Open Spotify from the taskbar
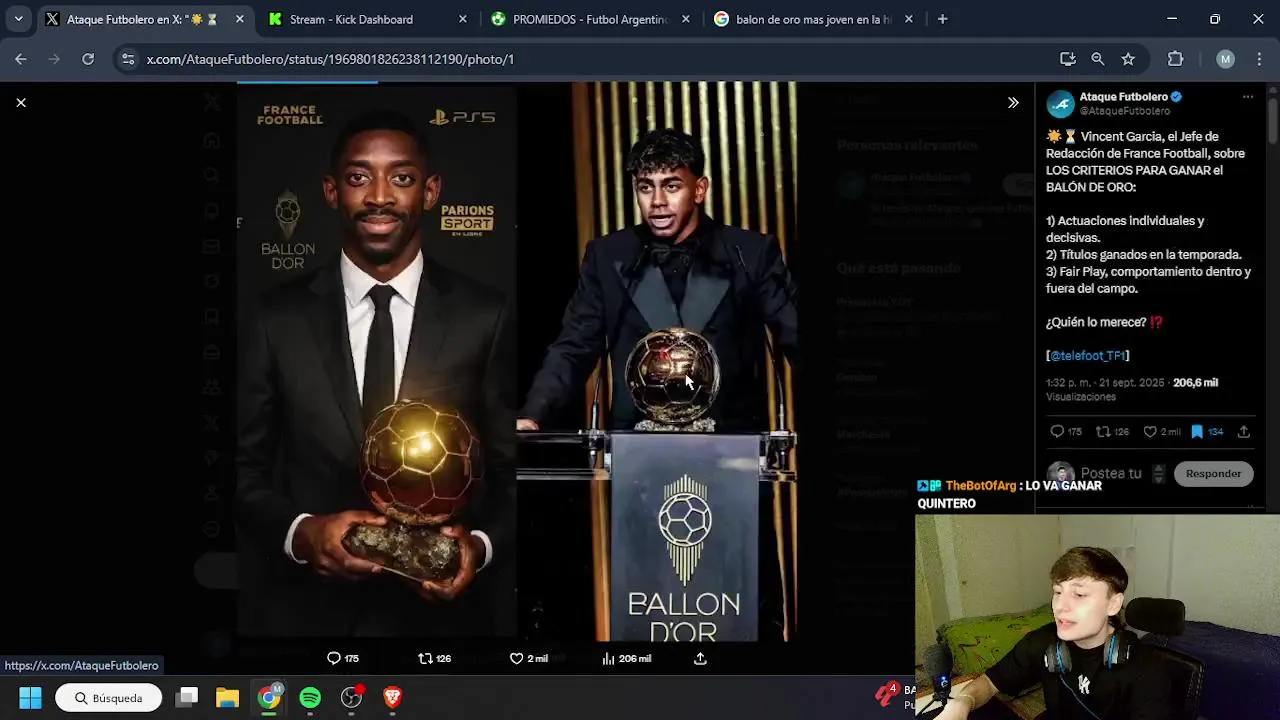Image resolution: width=1280 pixels, height=720 pixels. click(310, 697)
